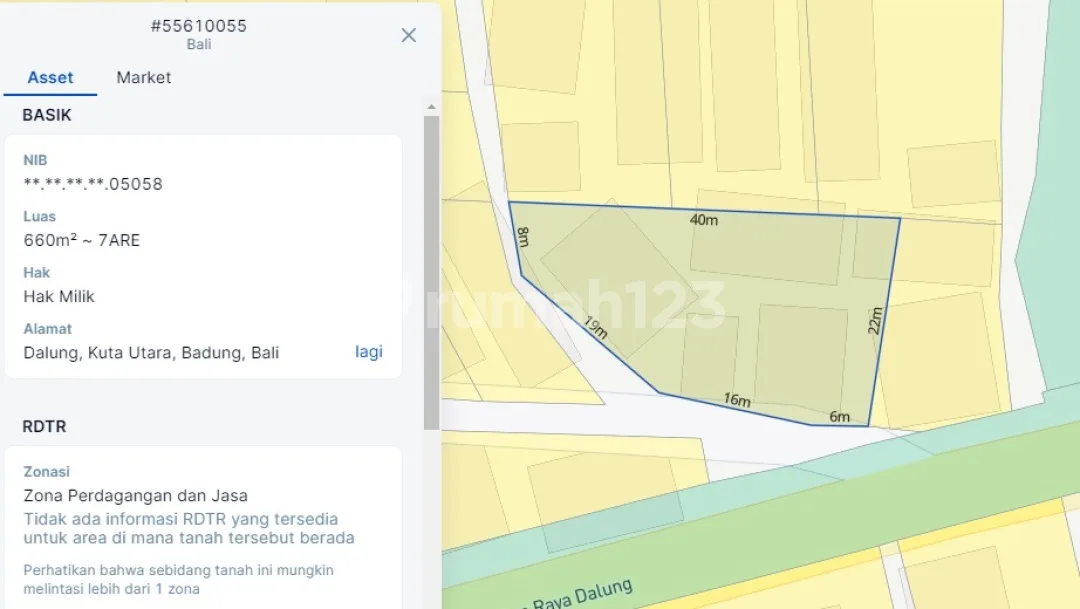Click the NIB number value
The height and width of the screenshot is (609, 1080).
pos(93,184)
